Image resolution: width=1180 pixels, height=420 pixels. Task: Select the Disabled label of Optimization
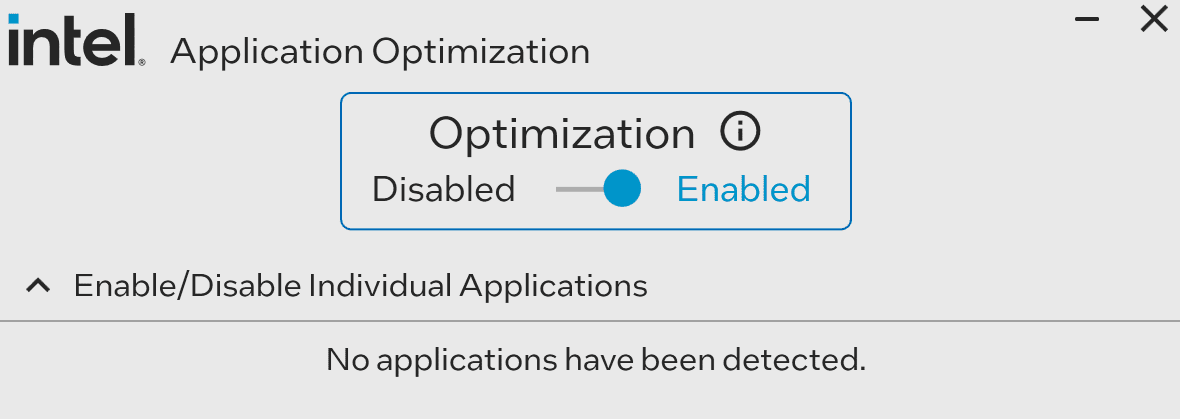443,189
